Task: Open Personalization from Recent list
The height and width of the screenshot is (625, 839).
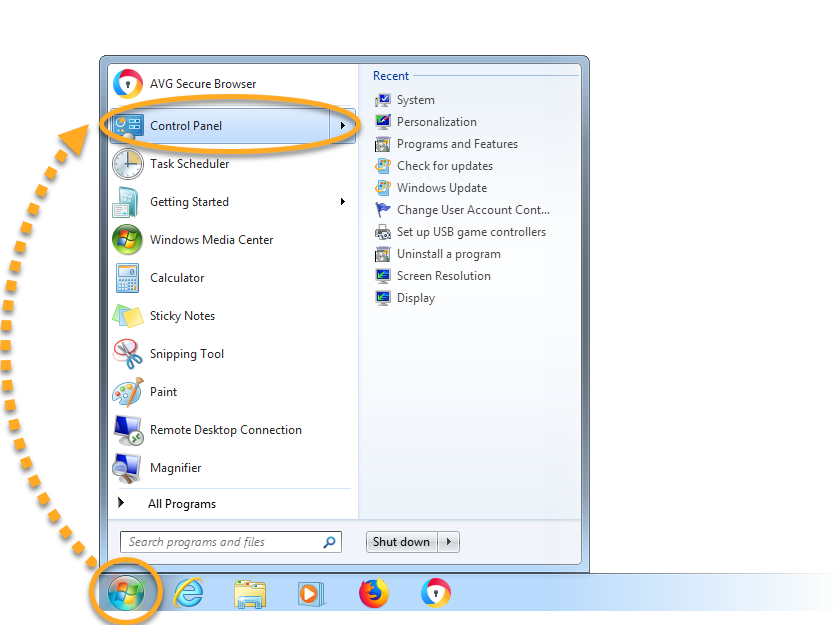Action: pyautogui.click(x=437, y=122)
